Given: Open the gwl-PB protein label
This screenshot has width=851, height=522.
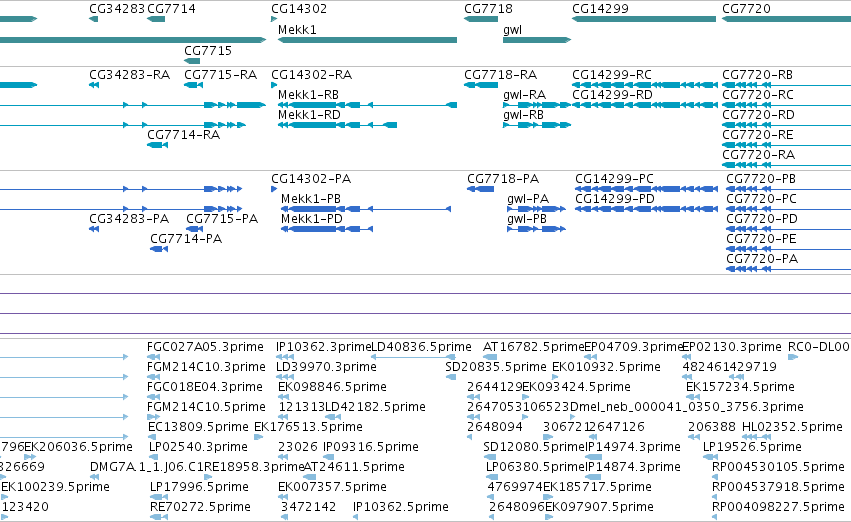Looking at the screenshot, I should point(527,219).
